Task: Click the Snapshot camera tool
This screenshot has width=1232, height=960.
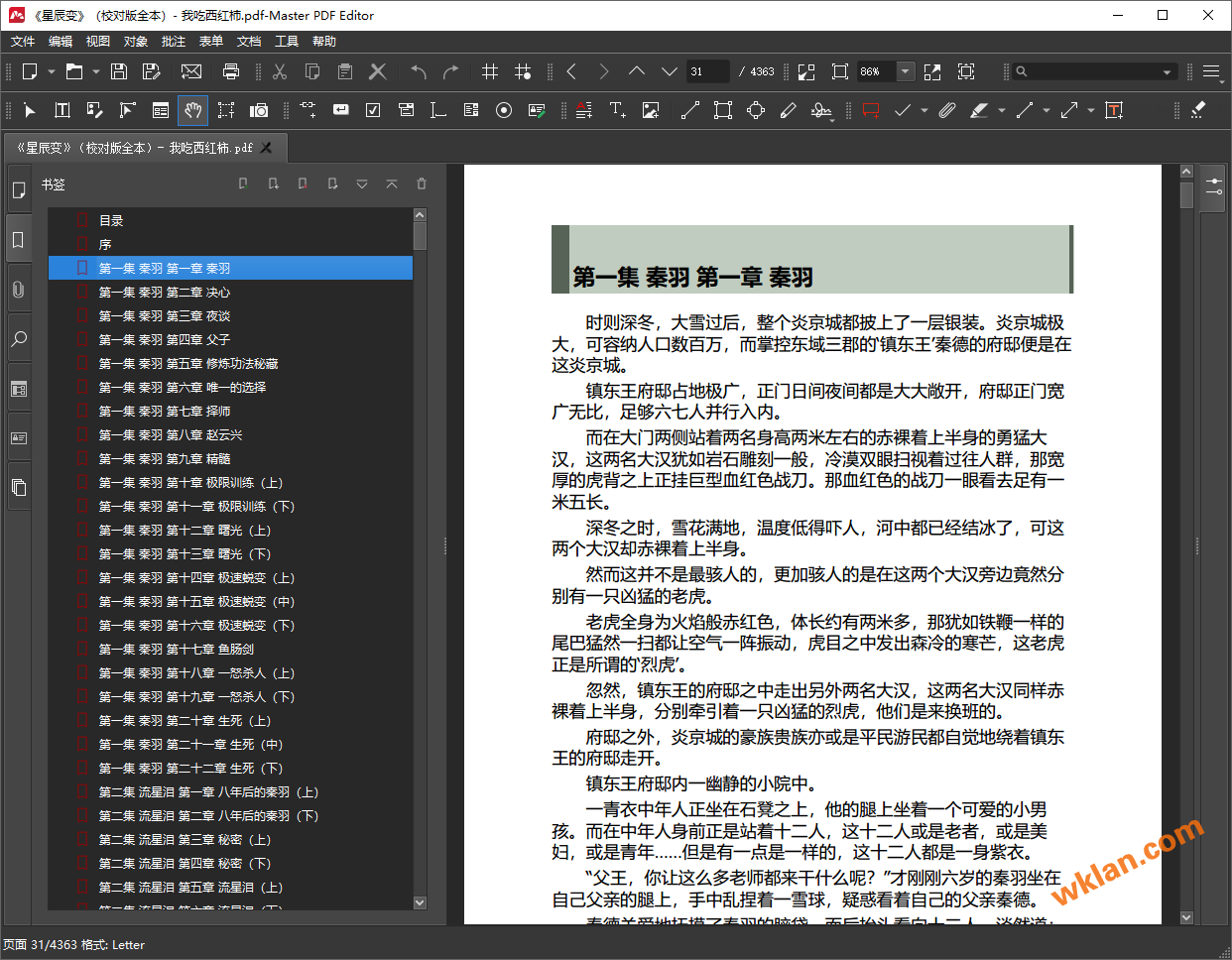Action: 259,110
